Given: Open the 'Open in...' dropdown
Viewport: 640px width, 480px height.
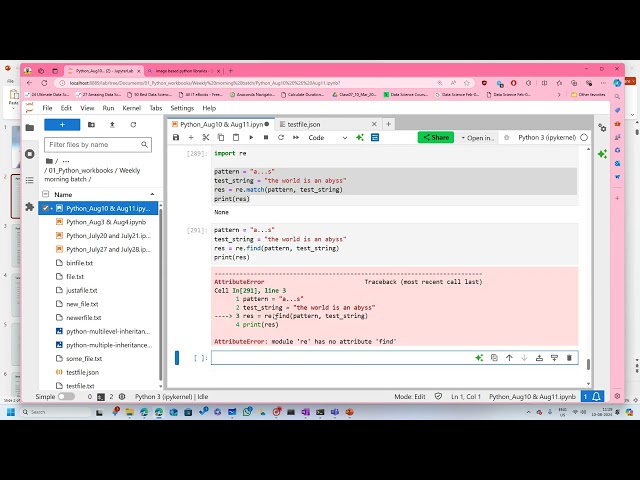Looking at the screenshot, I should (x=478, y=138).
